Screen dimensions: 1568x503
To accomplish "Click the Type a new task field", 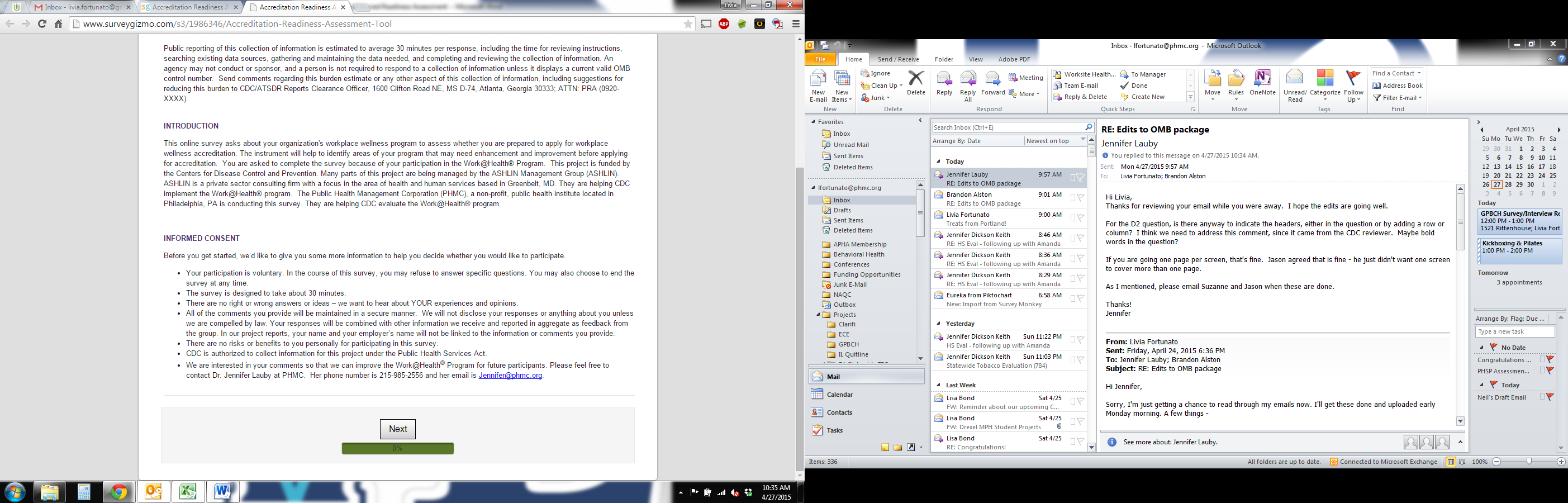I will pos(1514,331).
